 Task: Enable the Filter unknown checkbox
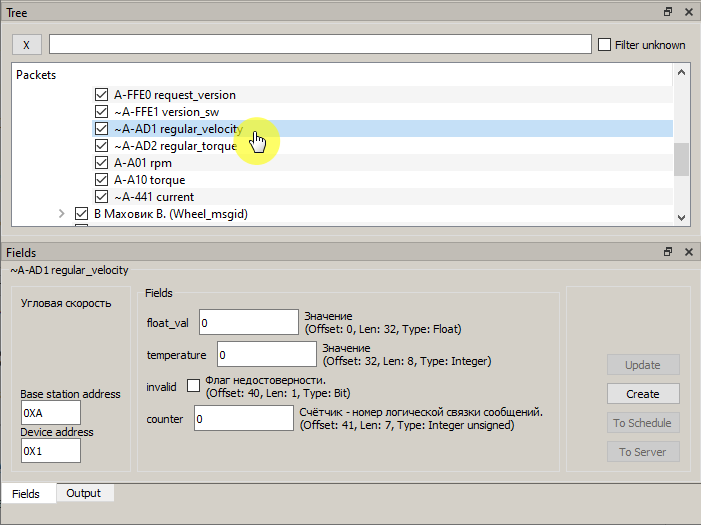click(604, 44)
